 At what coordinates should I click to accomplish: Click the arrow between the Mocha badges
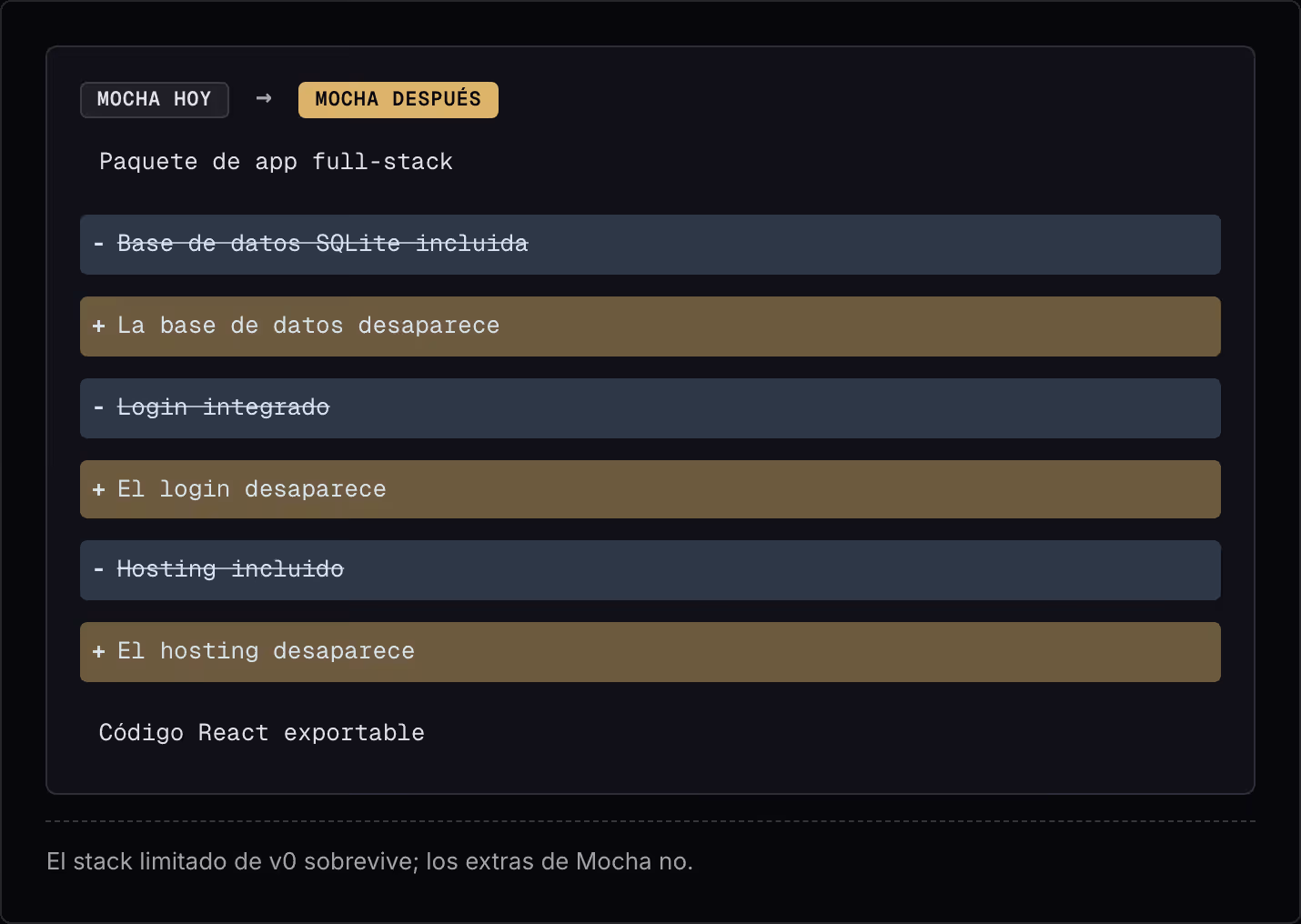[x=264, y=98]
